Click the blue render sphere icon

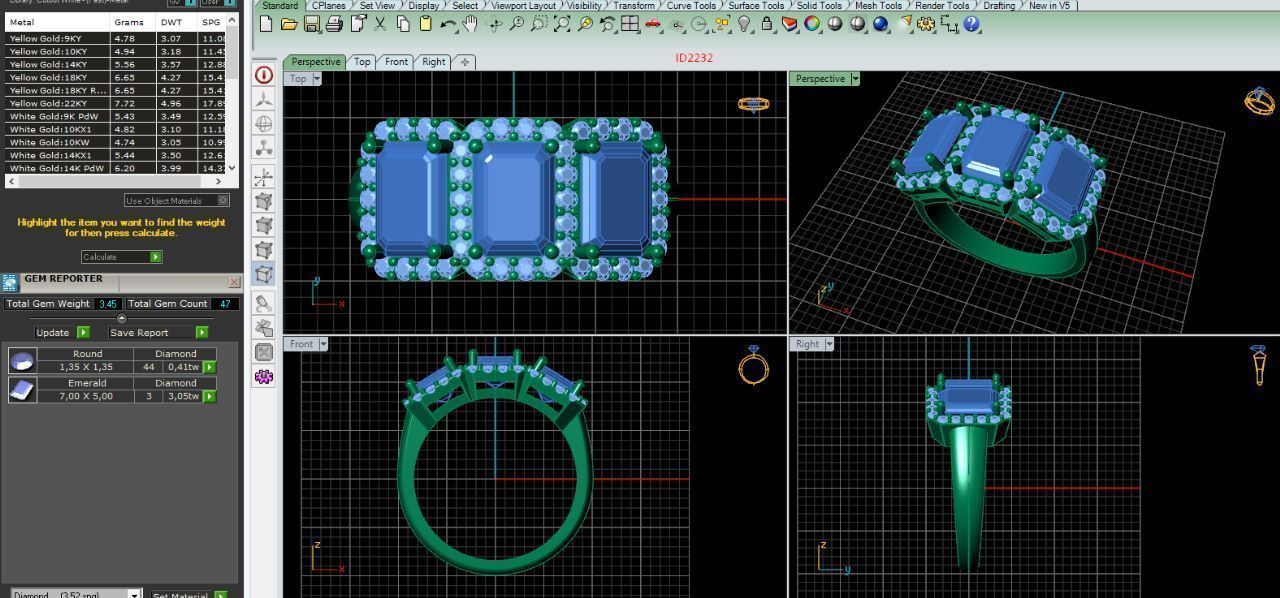click(x=881, y=24)
